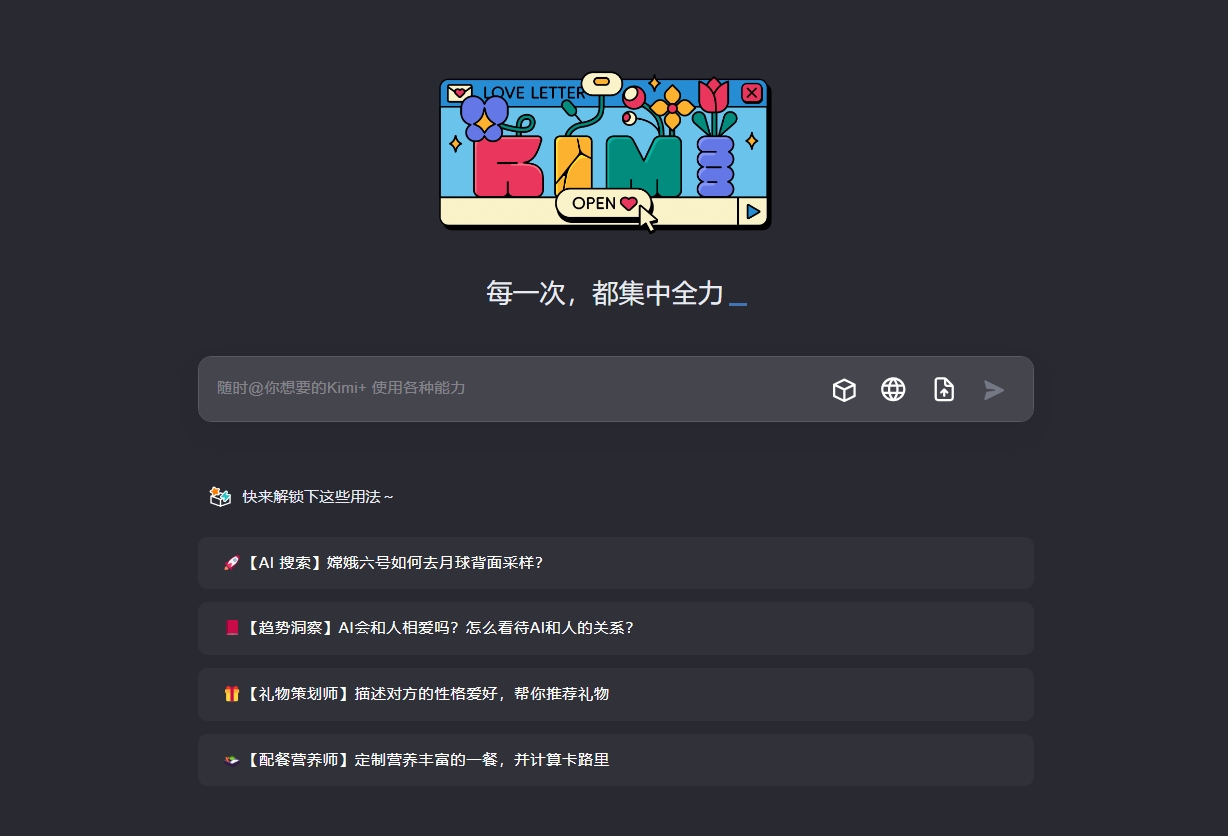This screenshot has width=1228, height=836.
Task: Click the love letter envelope icon in the banner
Action: point(457,92)
